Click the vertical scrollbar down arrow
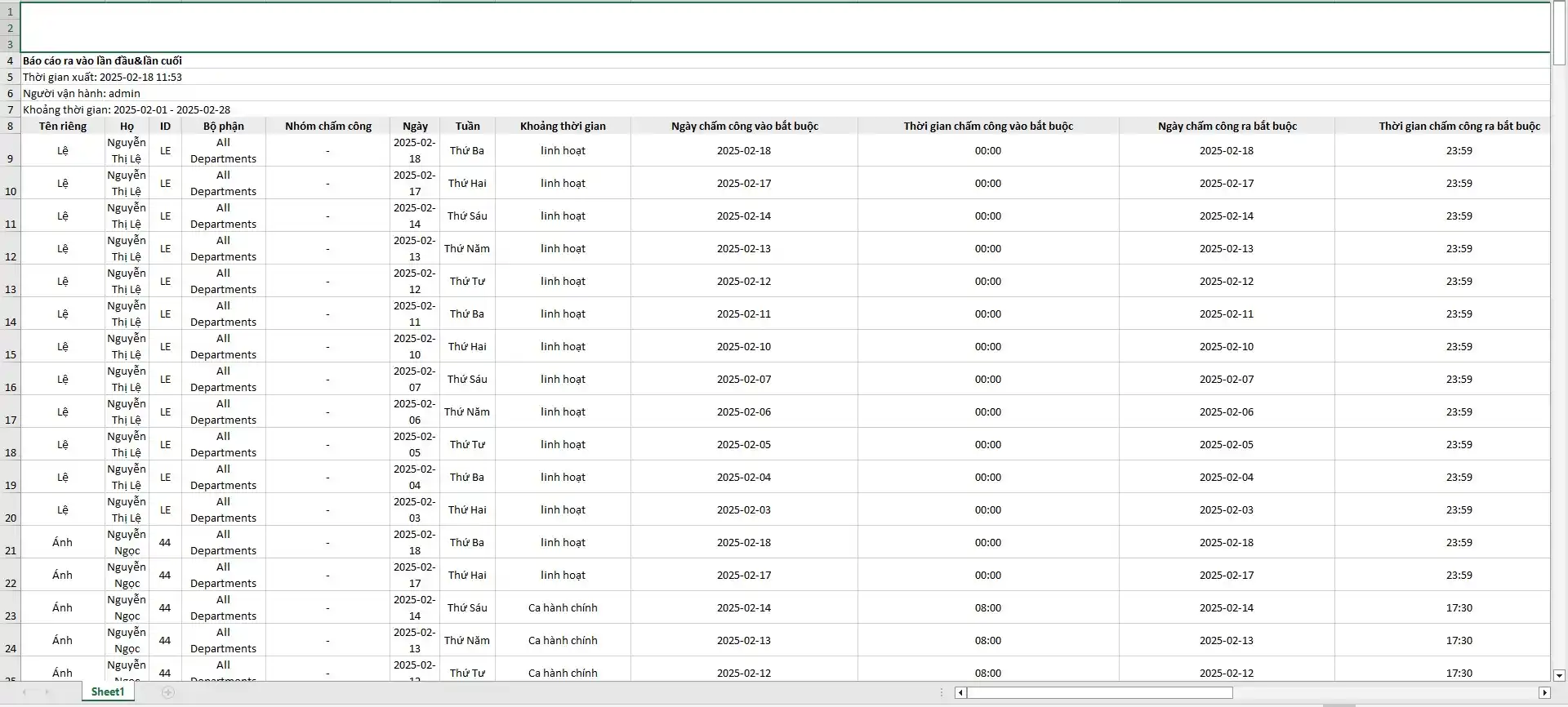The width and height of the screenshot is (1568, 707). (1559, 675)
